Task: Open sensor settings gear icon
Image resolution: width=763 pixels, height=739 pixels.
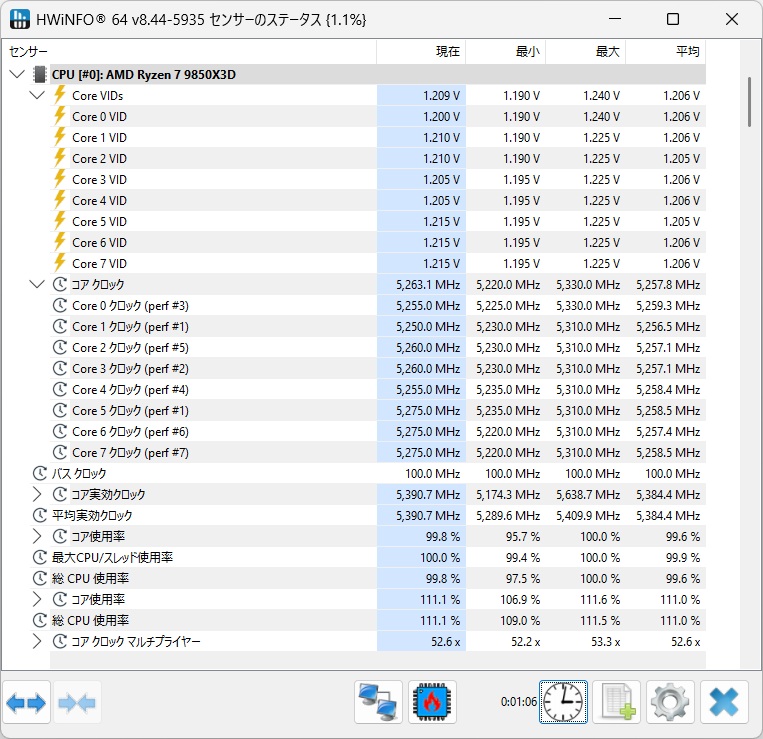Action: click(670, 703)
